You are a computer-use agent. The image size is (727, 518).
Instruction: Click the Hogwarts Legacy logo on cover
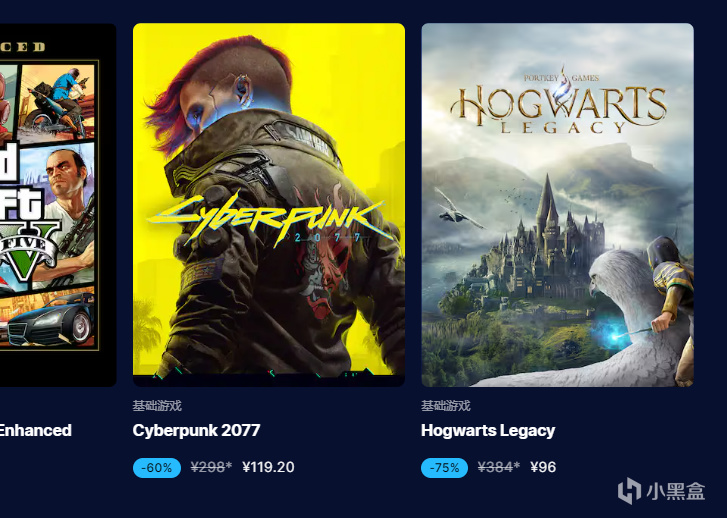point(558,109)
